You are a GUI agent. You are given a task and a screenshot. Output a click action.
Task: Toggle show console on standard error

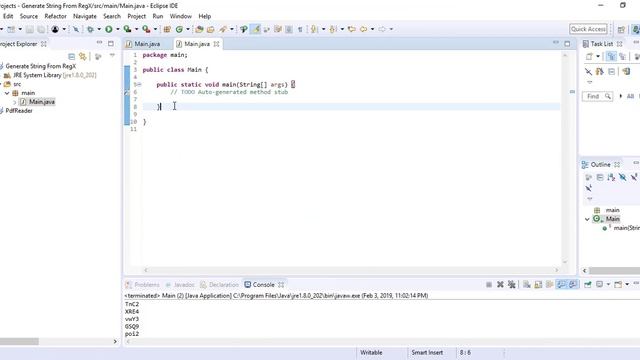(573, 284)
